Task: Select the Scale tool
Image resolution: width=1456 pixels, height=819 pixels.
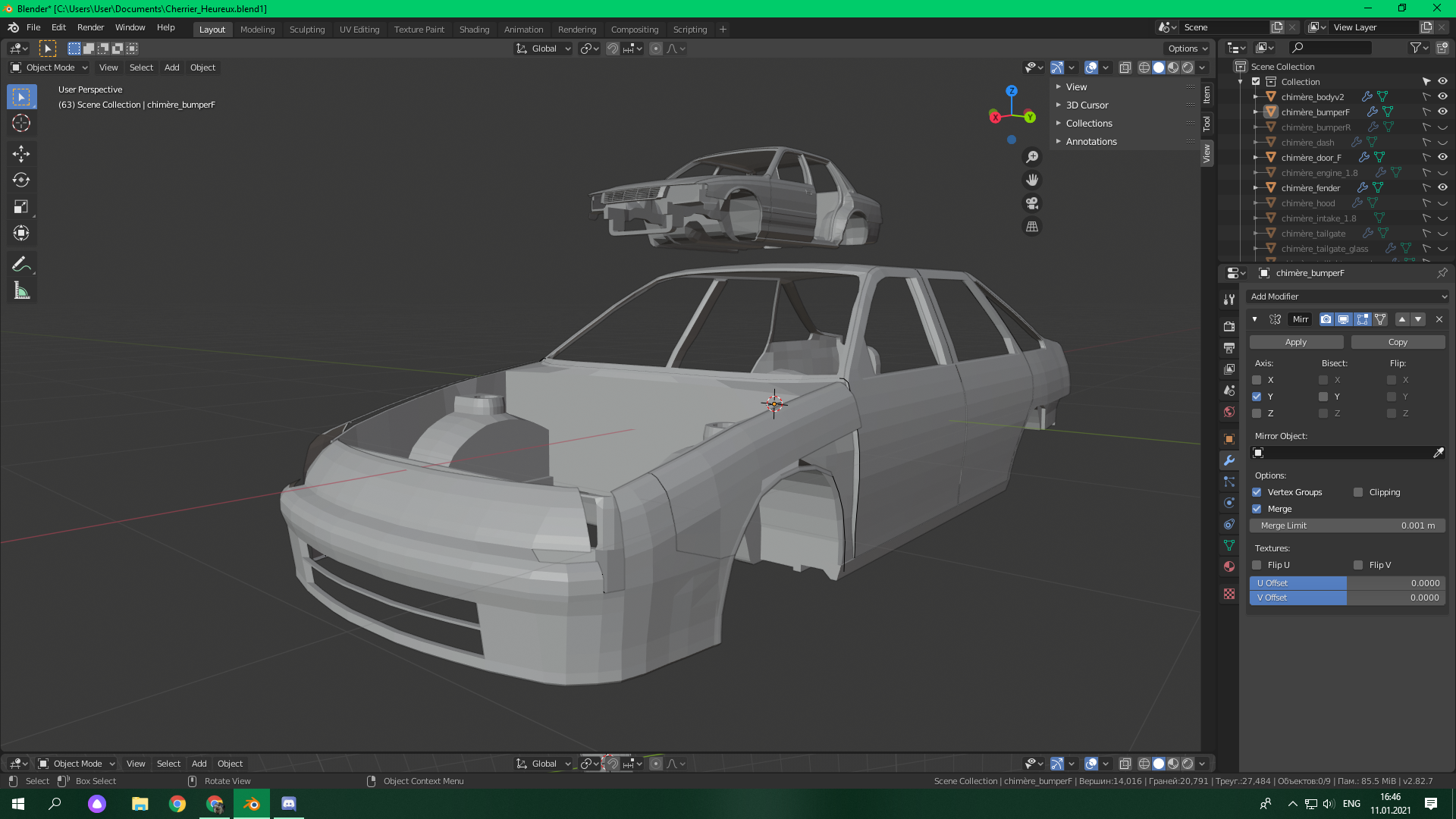Action: (21, 206)
